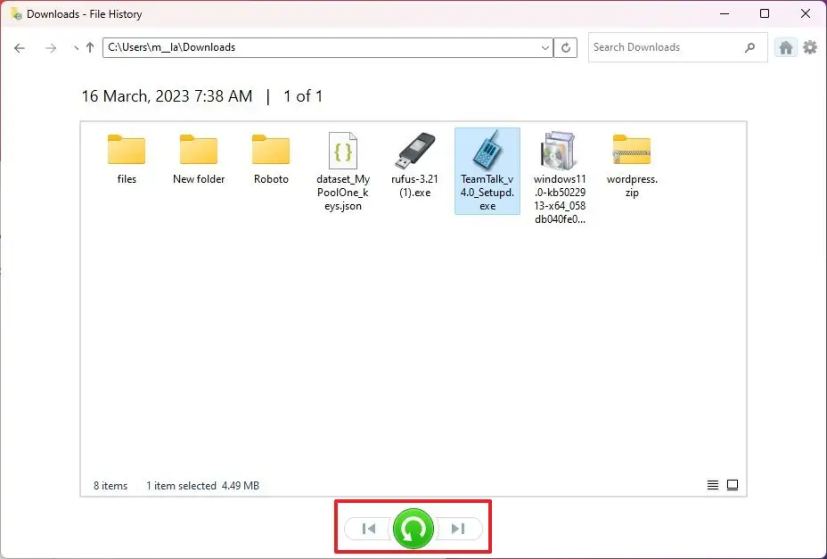
Task: Click the green Restore button
Action: click(x=413, y=528)
